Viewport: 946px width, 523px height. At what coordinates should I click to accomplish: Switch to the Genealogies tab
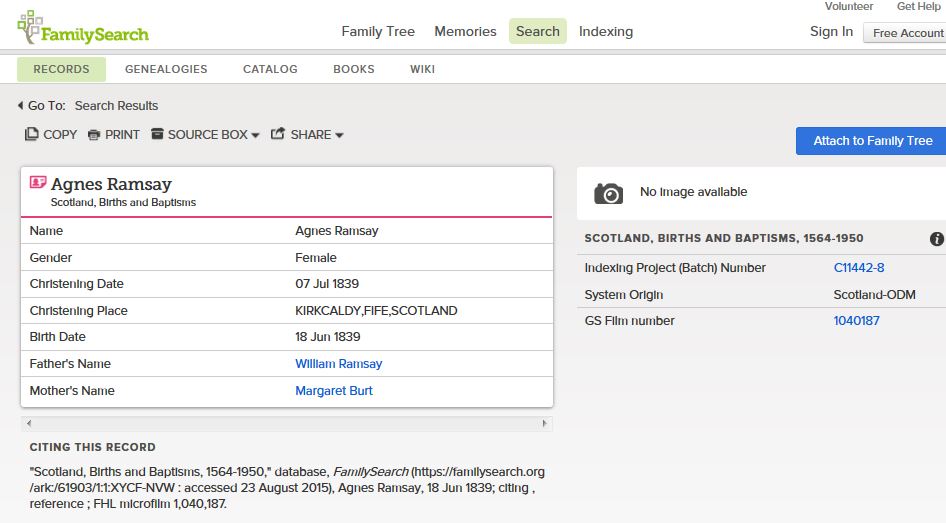[166, 69]
